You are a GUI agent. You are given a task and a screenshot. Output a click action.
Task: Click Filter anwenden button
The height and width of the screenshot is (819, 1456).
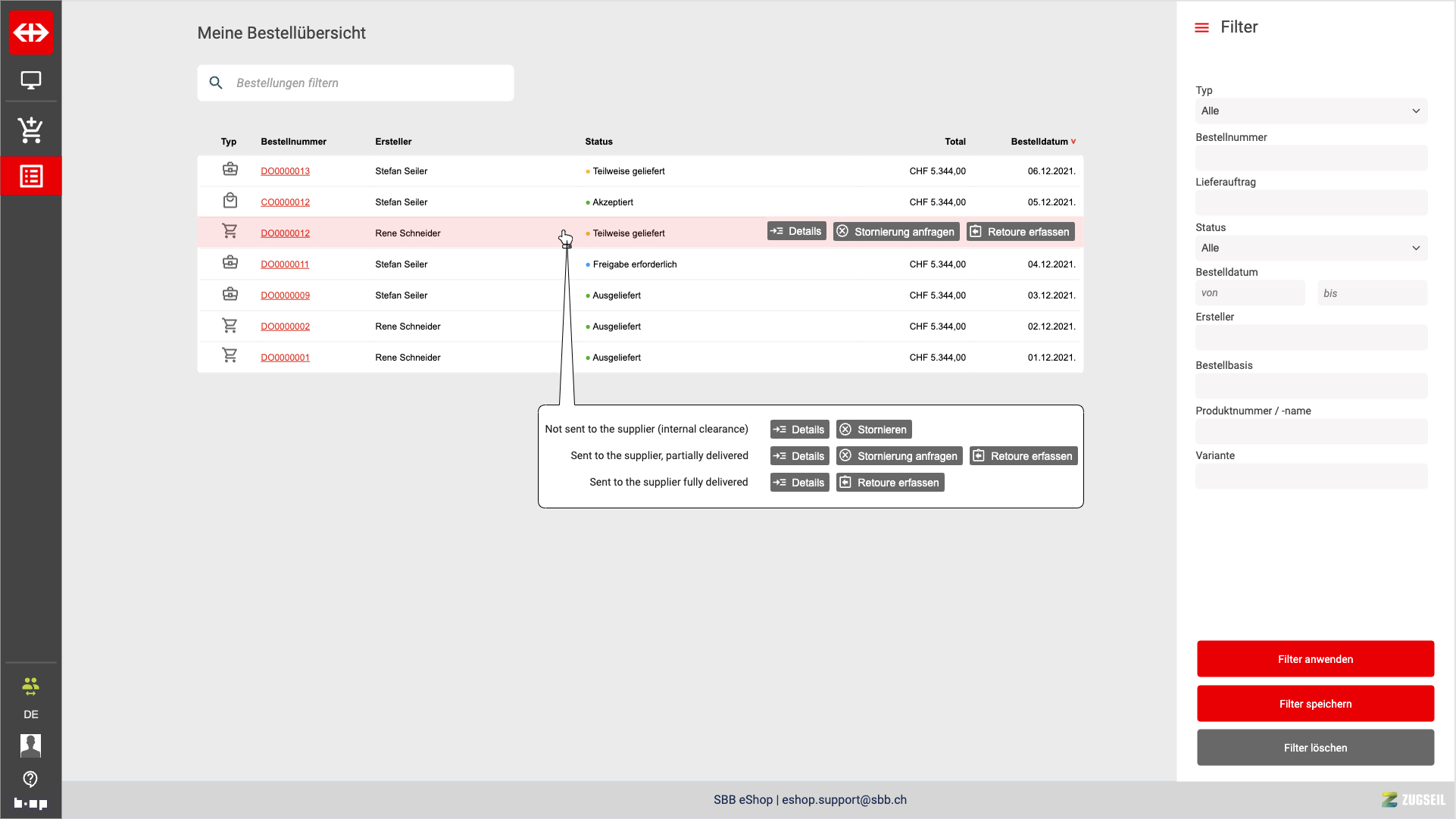coord(1315,659)
